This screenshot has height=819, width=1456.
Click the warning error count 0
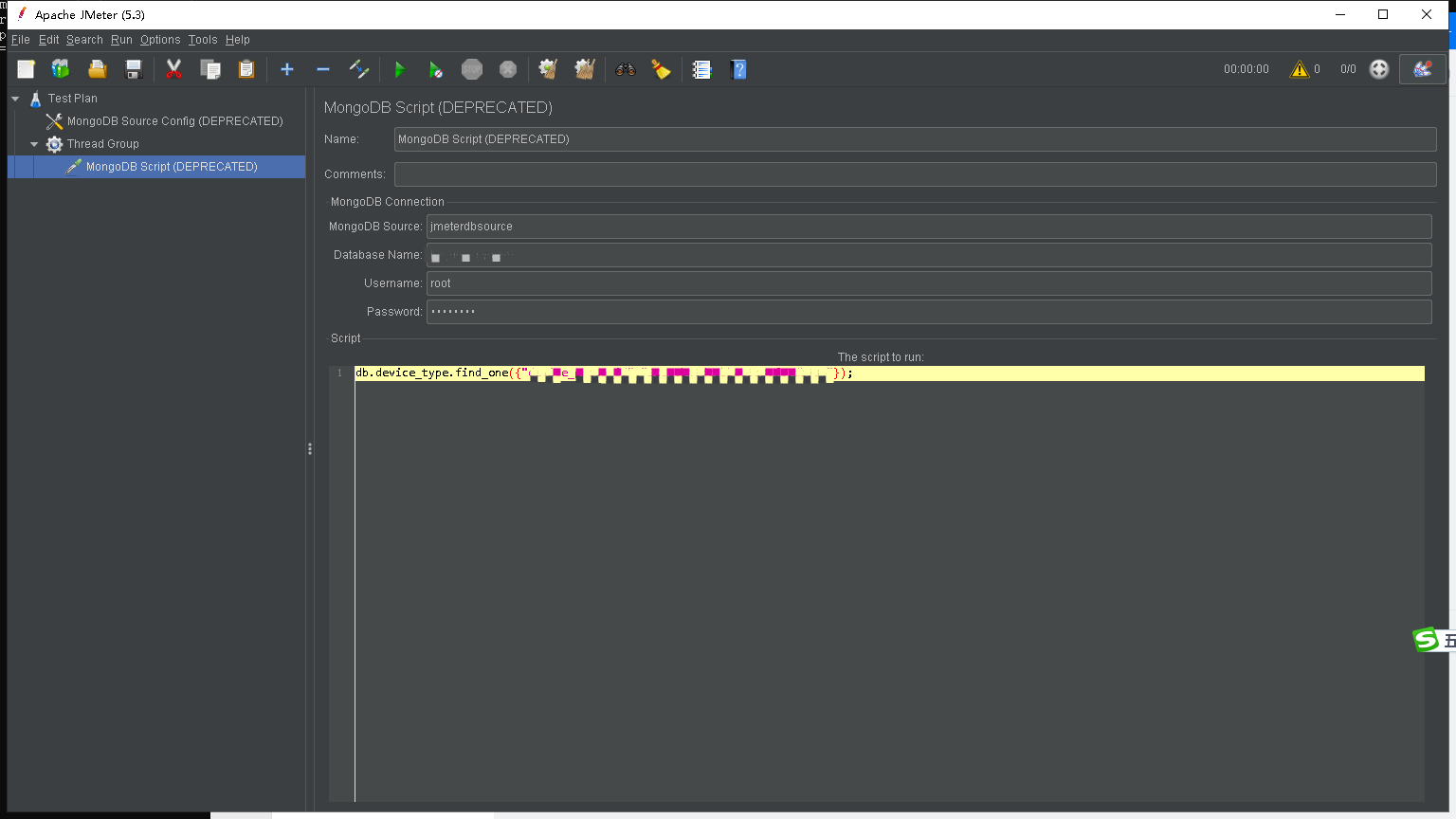point(1317,69)
